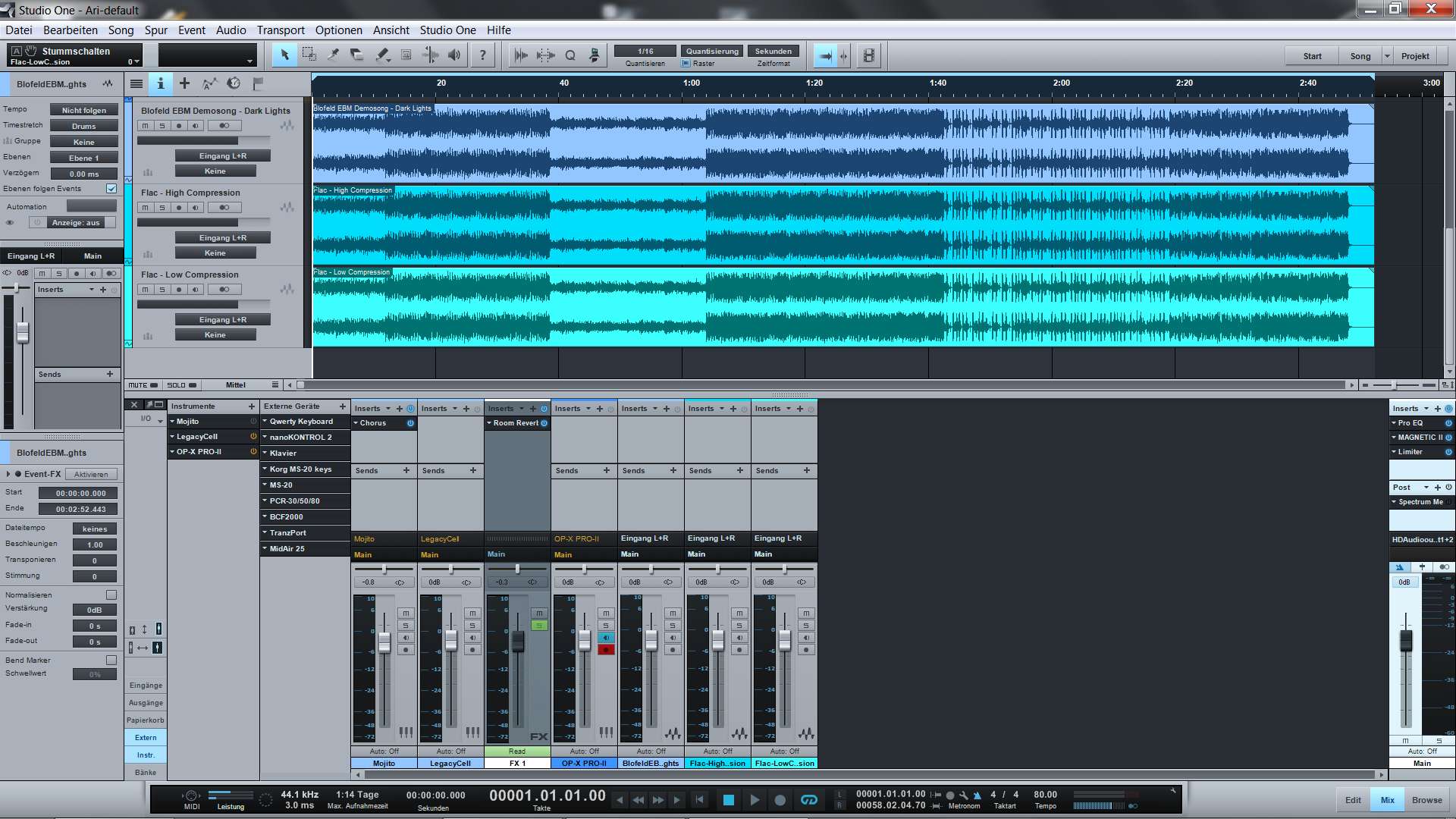Click the Quantisierung button
This screenshot has height=819, width=1456.
(x=712, y=51)
